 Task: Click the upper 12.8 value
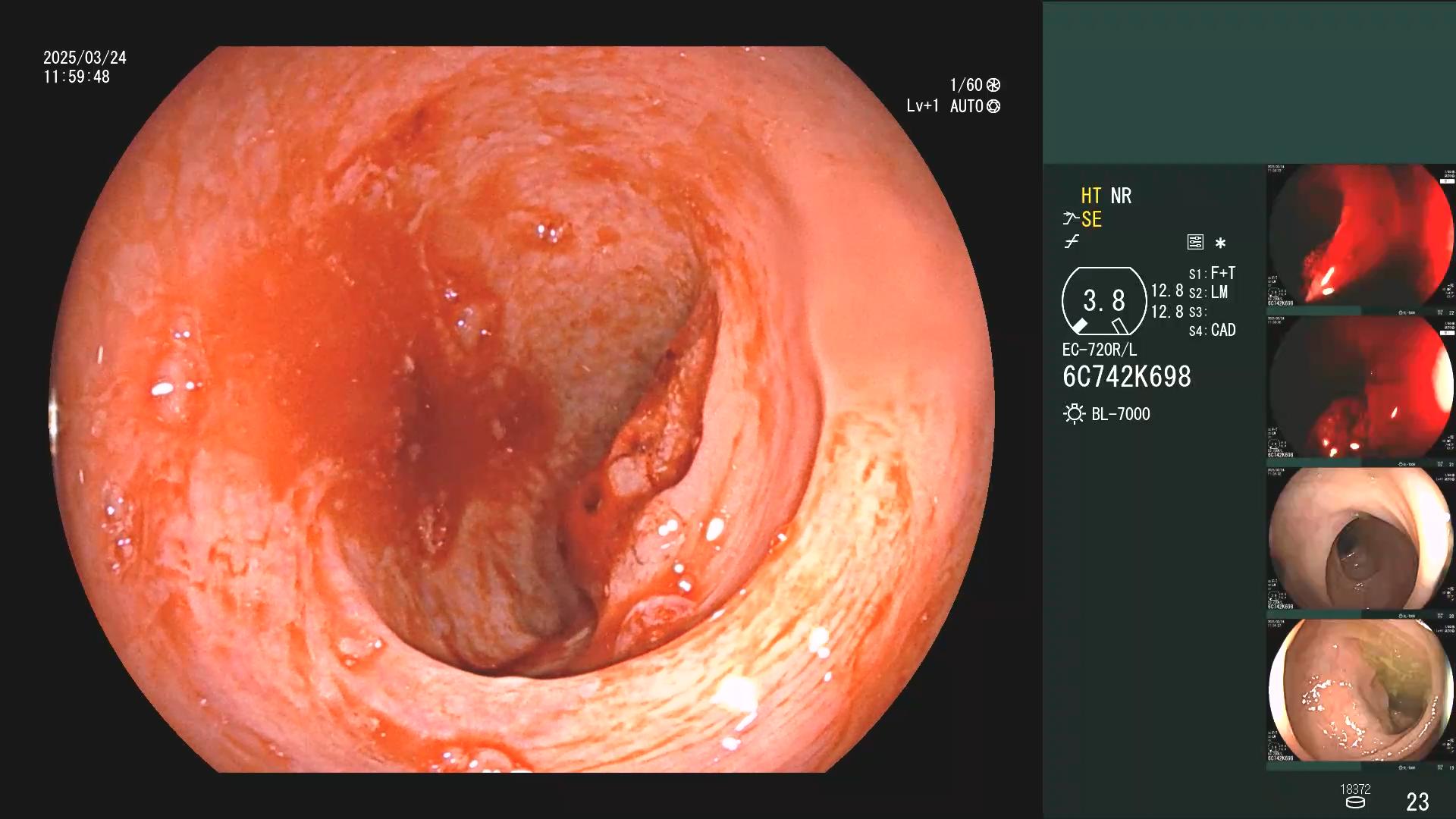point(1167,290)
